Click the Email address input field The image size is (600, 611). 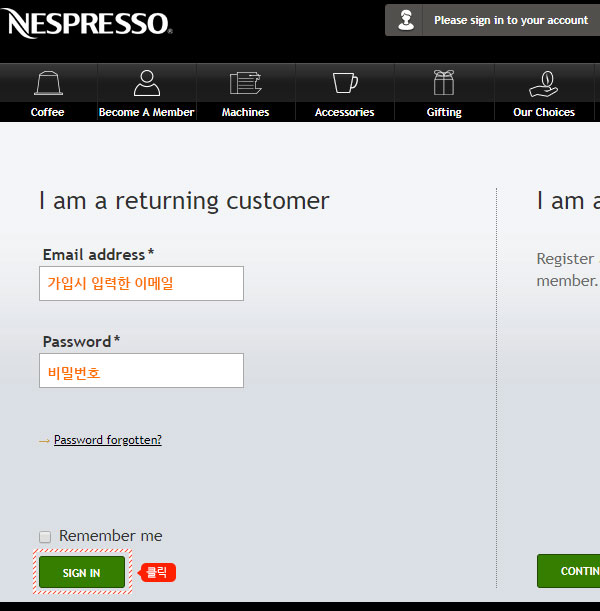tap(141, 283)
